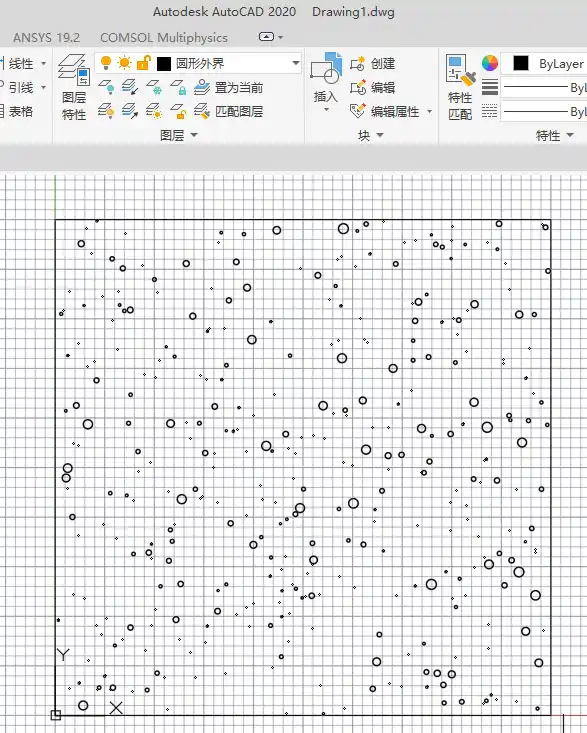Click the 编辑属性 label
Screen dimensions: 587x733
pos(395,112)
